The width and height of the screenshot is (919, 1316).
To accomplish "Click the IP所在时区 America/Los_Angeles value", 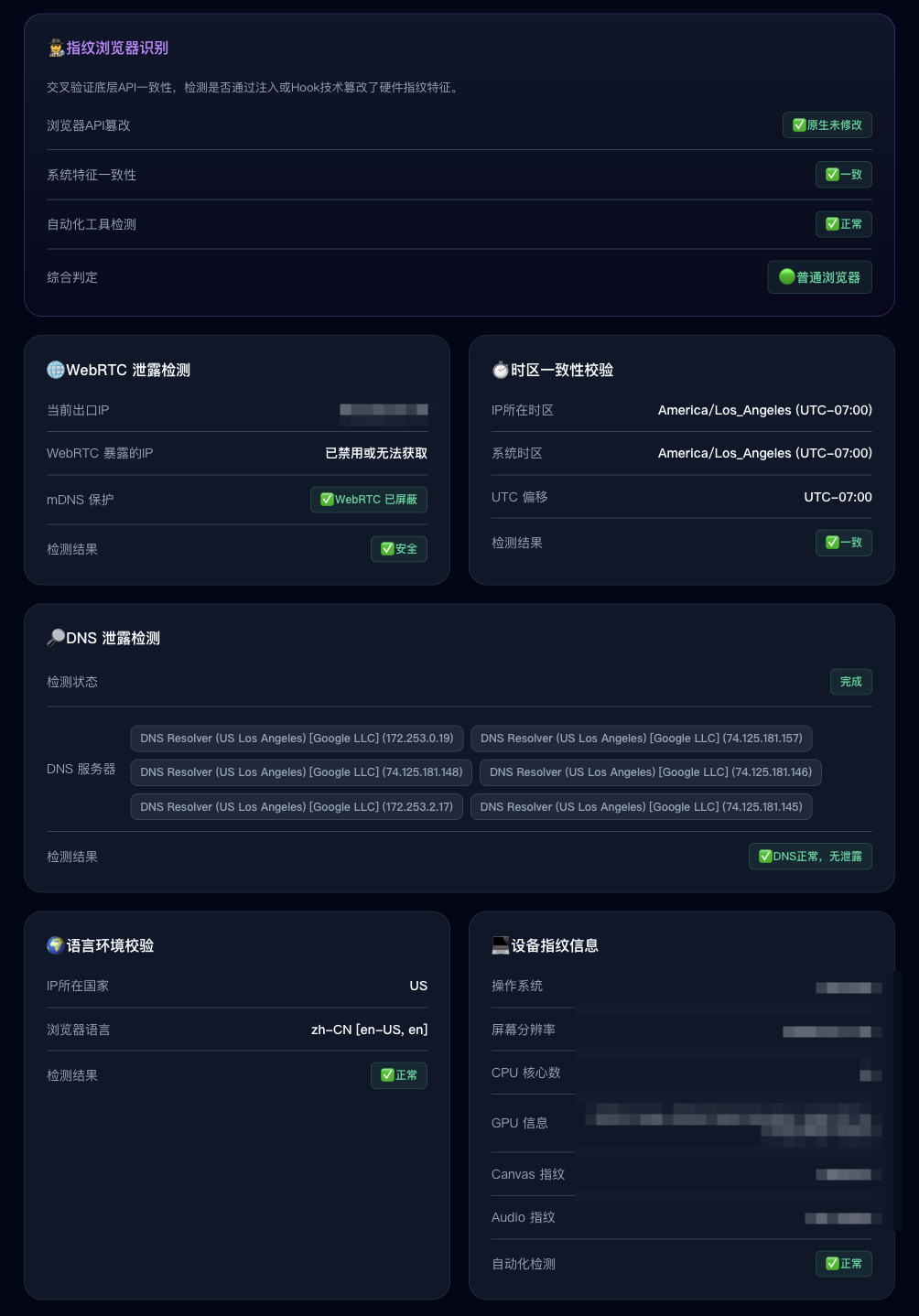I will pos(765,410).
